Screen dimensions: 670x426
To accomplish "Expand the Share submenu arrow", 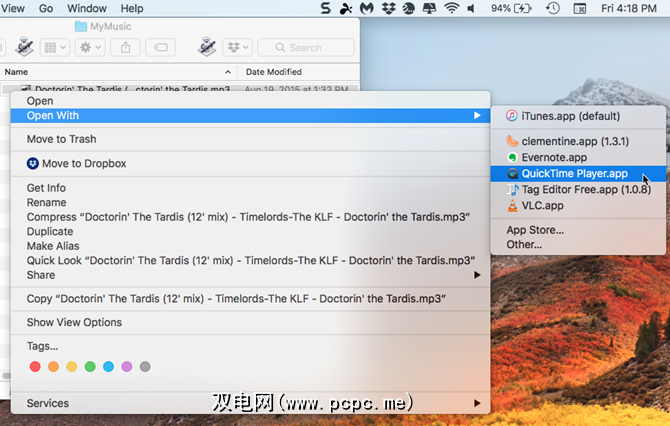I will pos(477,275).
